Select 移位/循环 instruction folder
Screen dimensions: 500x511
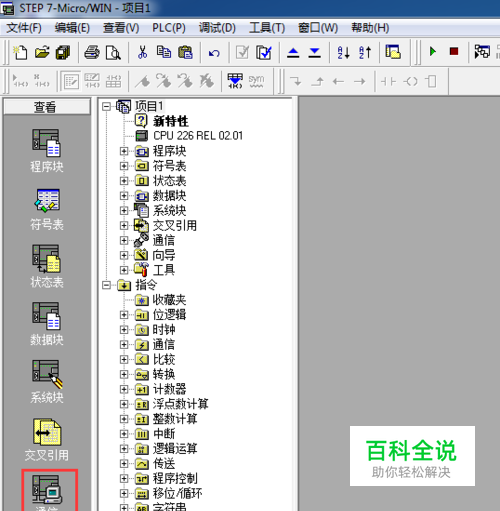(177, 493)
